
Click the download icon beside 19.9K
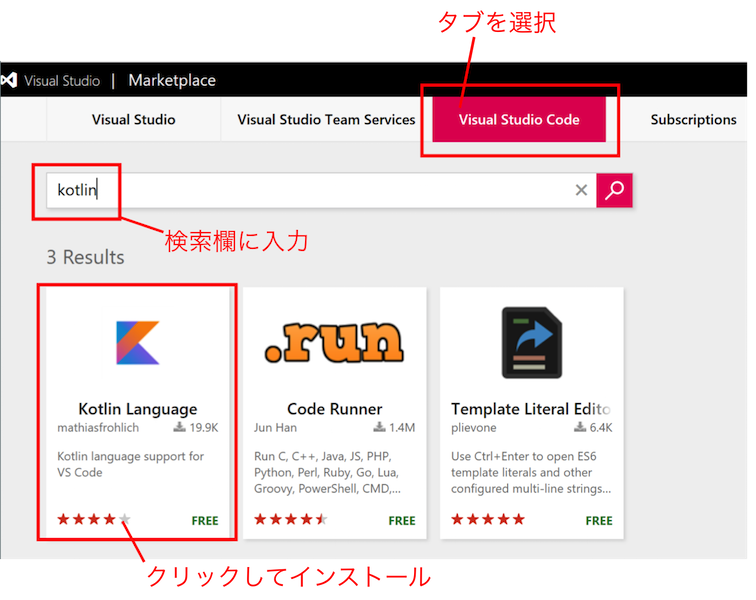pyautogui.click(x=179, y=427)
